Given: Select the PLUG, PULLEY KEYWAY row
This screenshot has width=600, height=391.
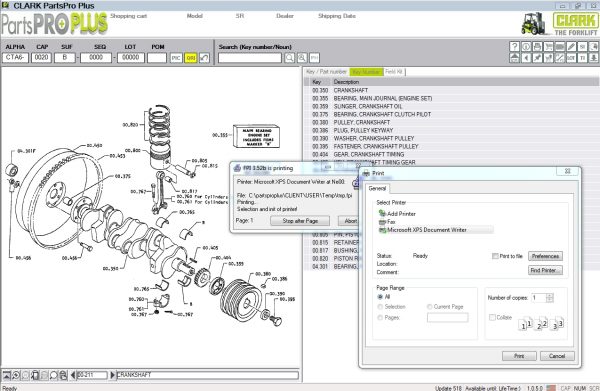Looking at the screenshot, I should coord(452,130).
